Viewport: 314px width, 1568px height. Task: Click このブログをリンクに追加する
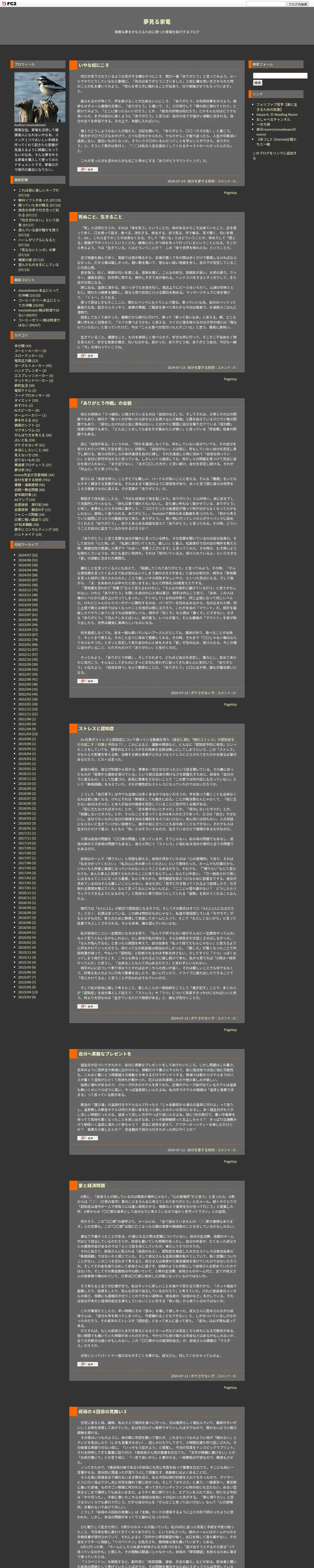click(274, 155)
